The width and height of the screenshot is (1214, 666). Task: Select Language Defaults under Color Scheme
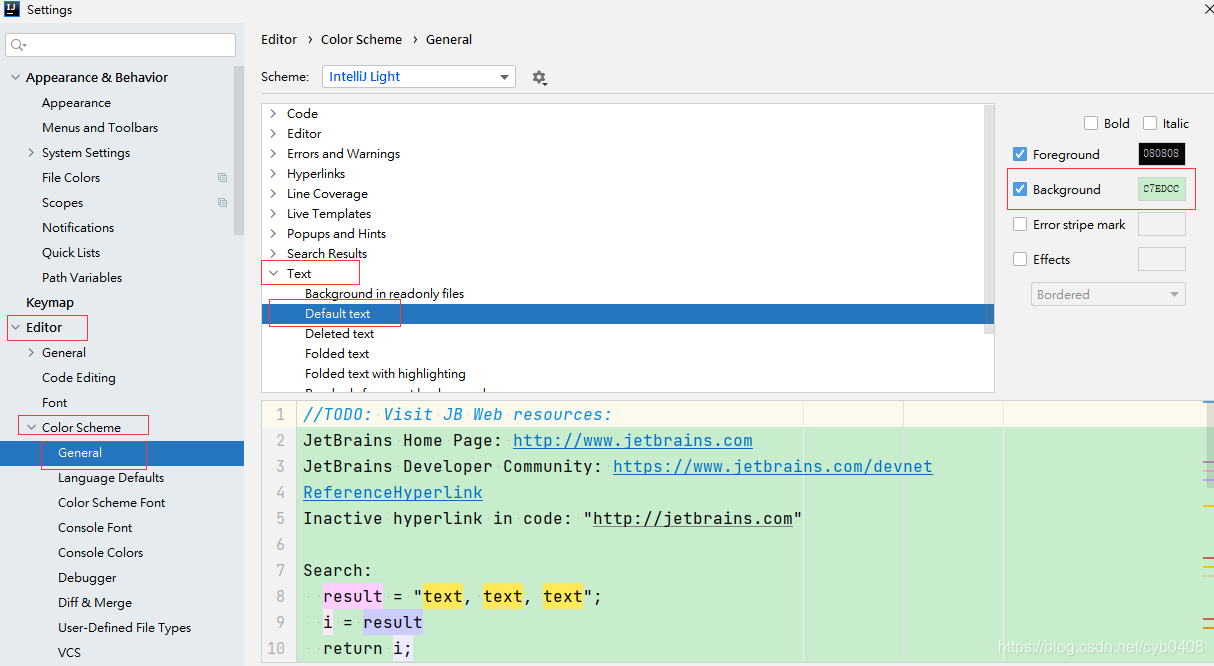111,477
